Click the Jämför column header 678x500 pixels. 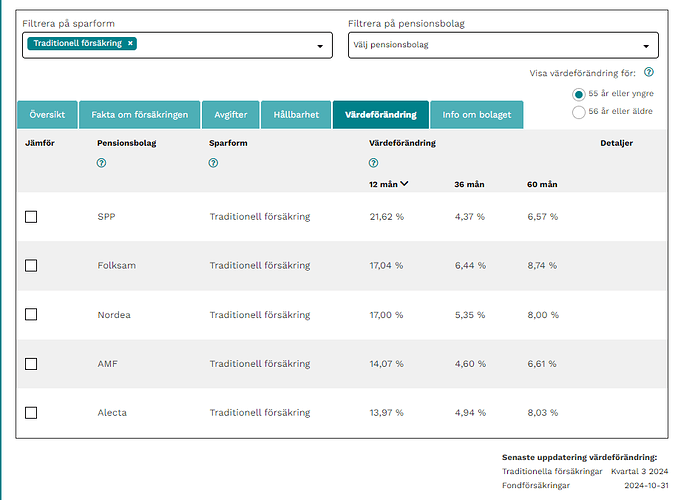40,143
